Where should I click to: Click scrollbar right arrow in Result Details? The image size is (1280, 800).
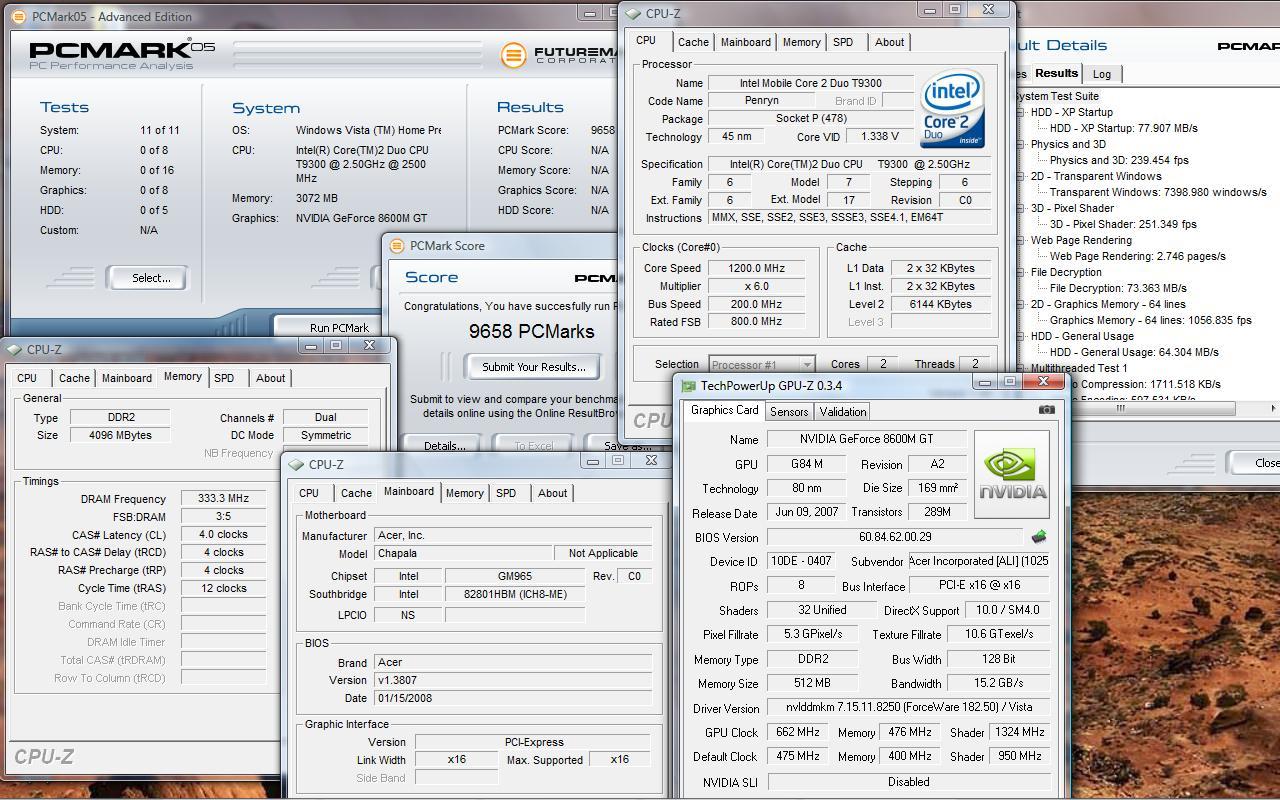tap(1273, 408)
